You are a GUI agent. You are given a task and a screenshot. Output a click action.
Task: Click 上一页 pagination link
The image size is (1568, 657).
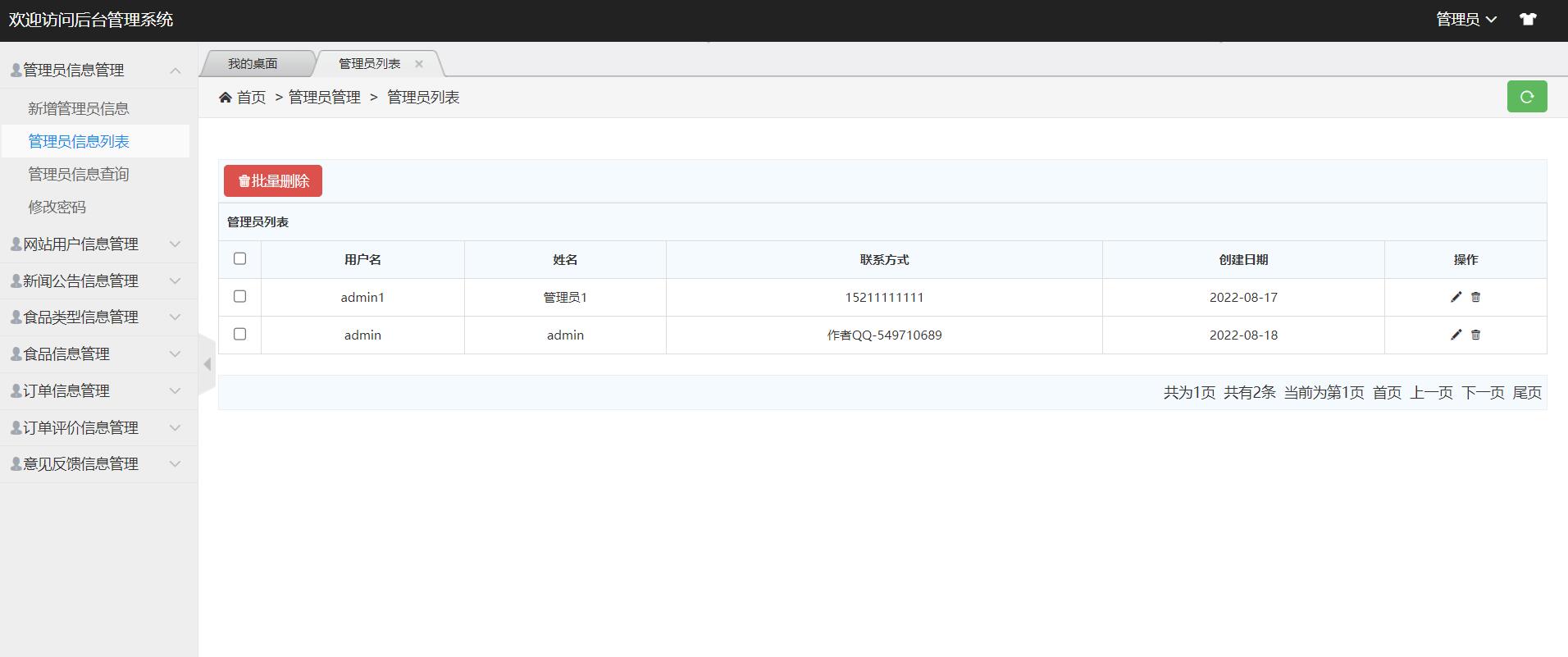pos(1431,393)
